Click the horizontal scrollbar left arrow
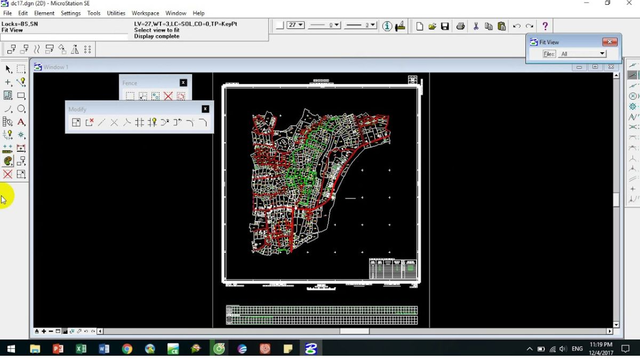 tap(100, 331)
